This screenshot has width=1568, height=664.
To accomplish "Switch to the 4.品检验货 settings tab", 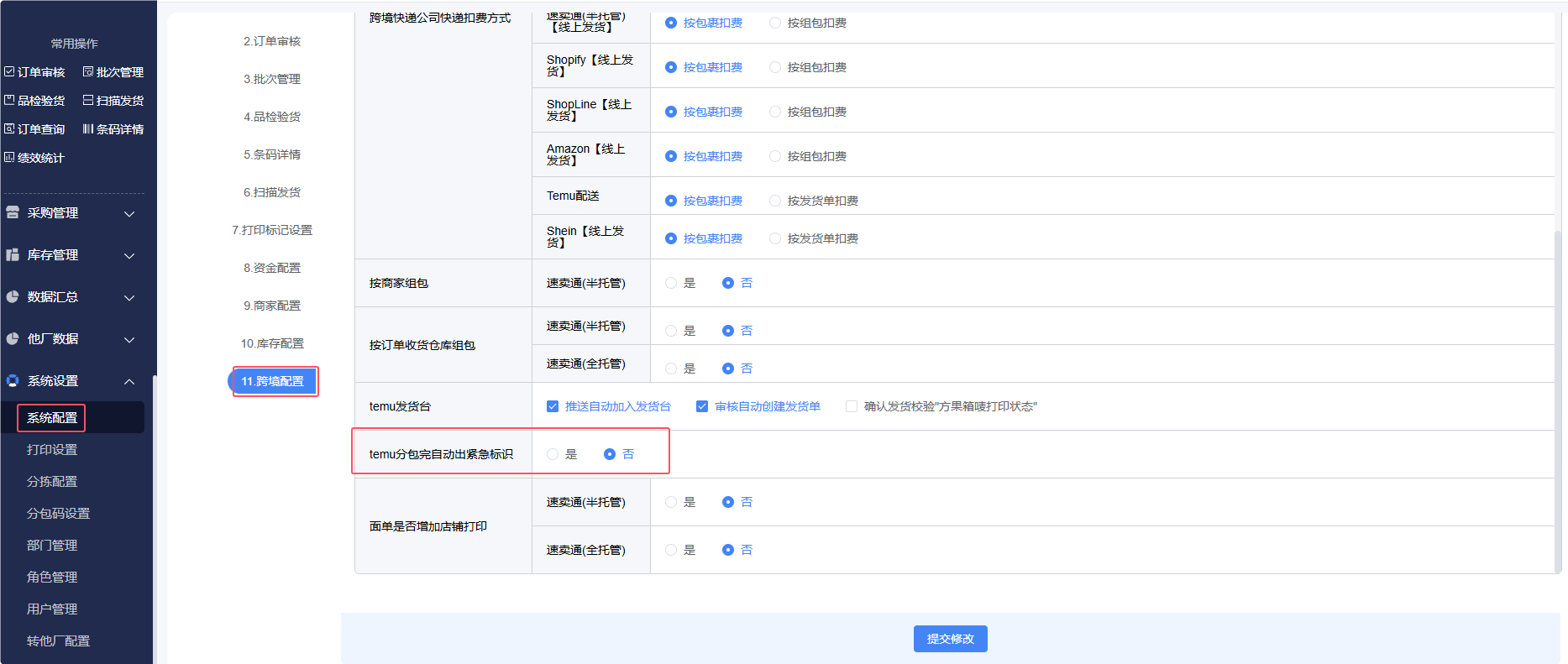I will coord(272,117).
